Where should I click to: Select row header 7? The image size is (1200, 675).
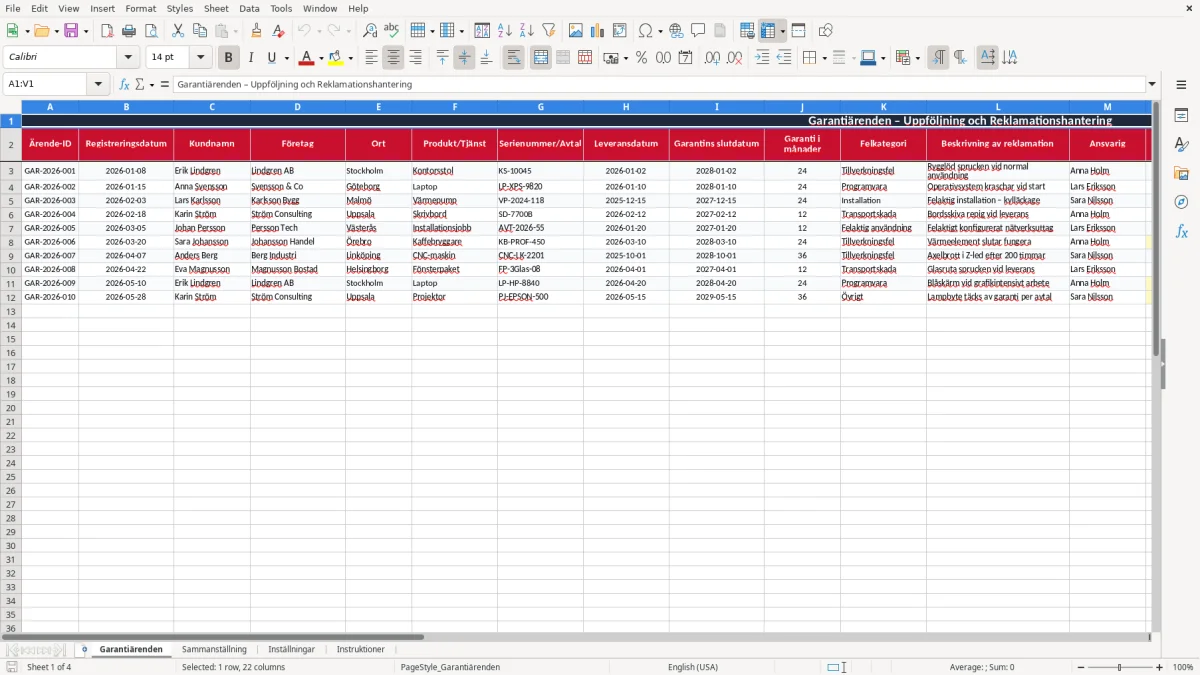pyautogui.click(x=11, y=228)
